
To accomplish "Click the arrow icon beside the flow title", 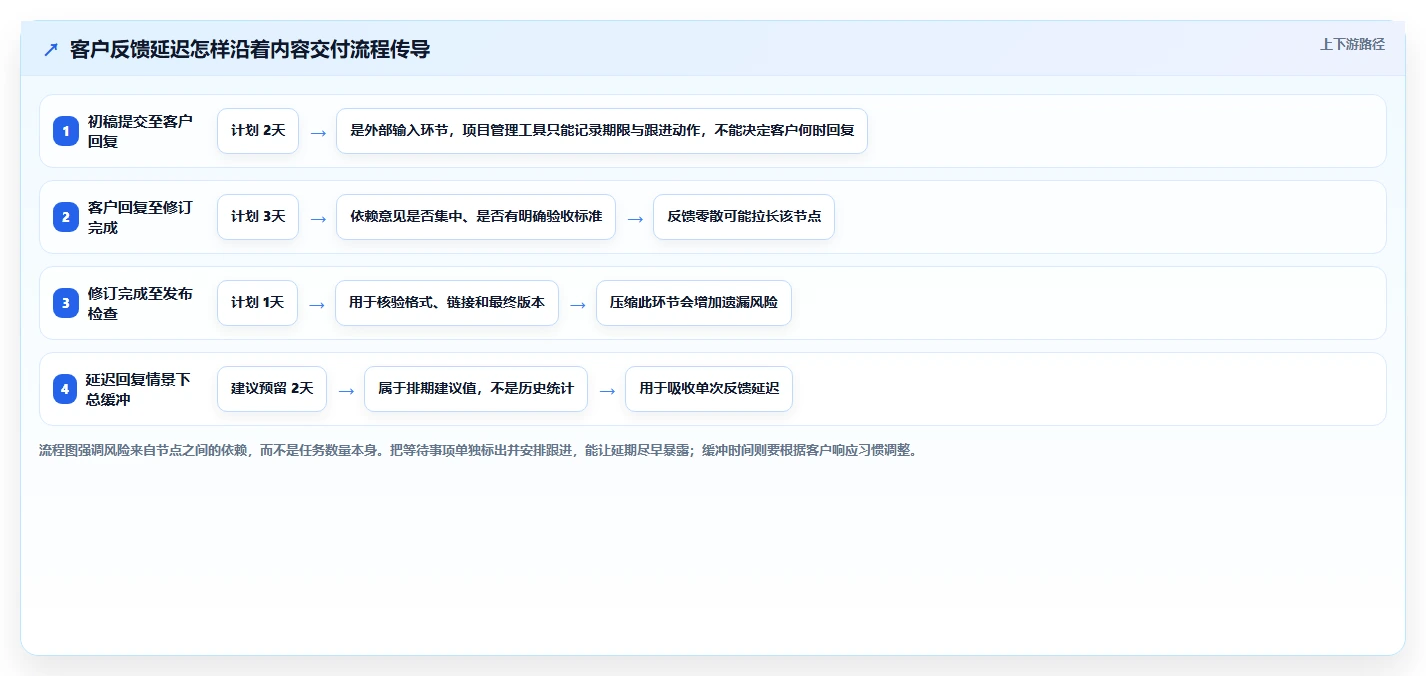I will click(x=50, y=50).
